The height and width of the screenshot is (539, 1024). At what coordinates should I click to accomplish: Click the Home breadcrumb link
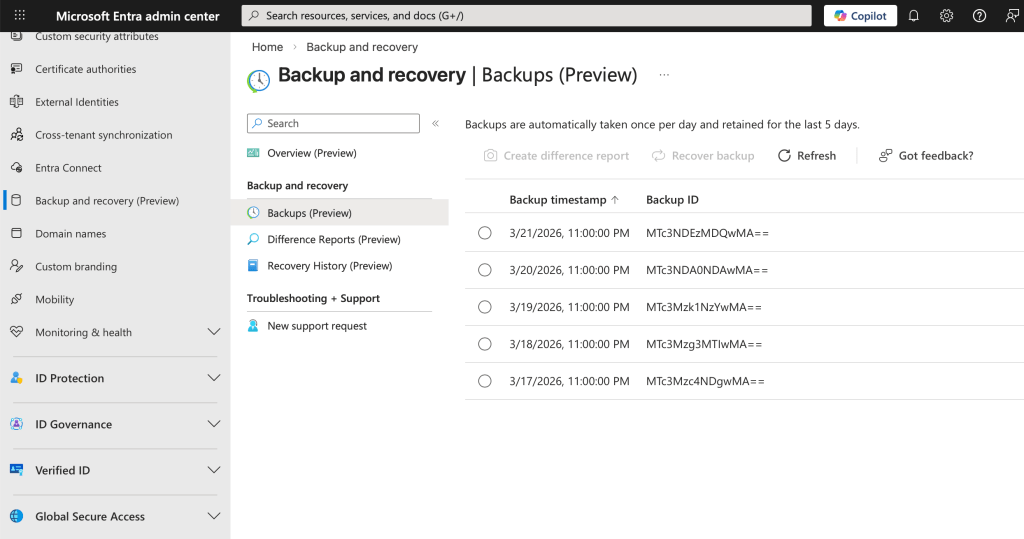click(x=267, y=47)
